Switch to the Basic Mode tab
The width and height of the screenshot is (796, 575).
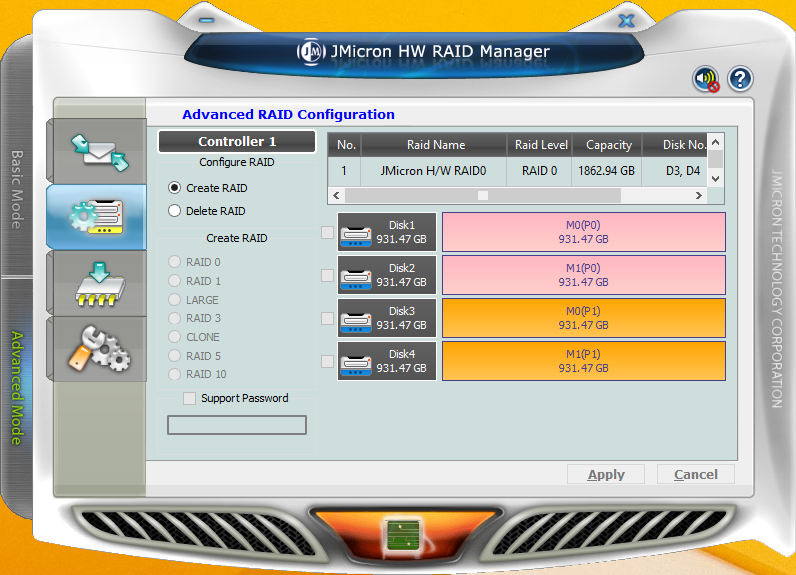17,189
